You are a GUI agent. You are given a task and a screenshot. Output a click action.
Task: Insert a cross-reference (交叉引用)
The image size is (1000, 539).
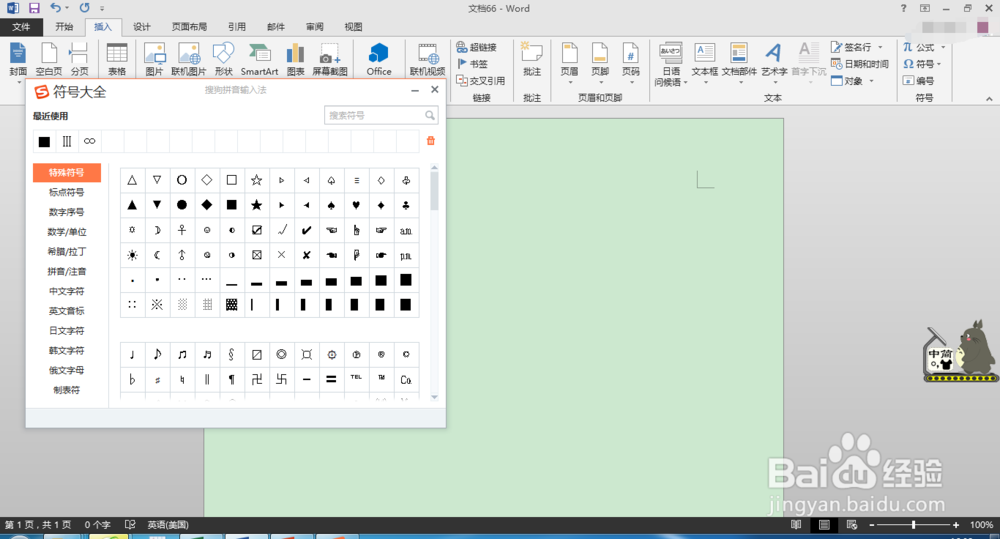pos(481,81)
